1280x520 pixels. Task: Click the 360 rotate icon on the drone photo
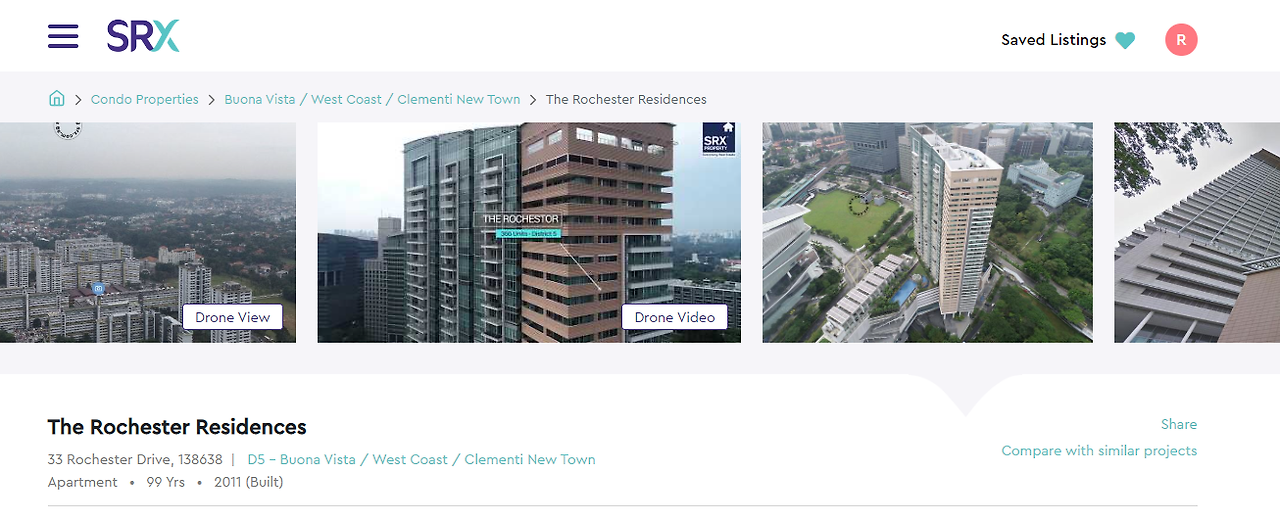pos(67,128)
